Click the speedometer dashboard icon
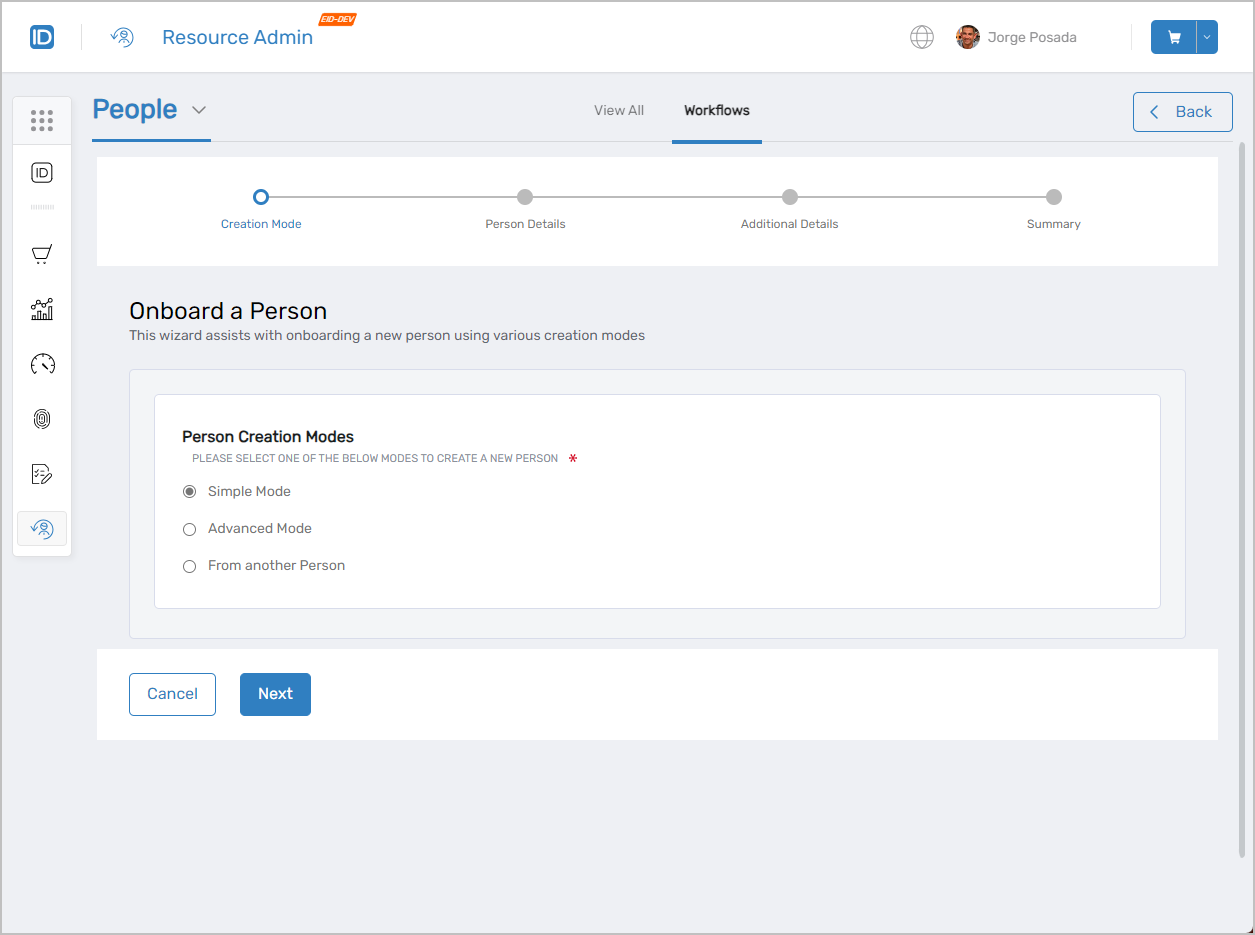This screenshot has width=1255, height=935. 41,364
